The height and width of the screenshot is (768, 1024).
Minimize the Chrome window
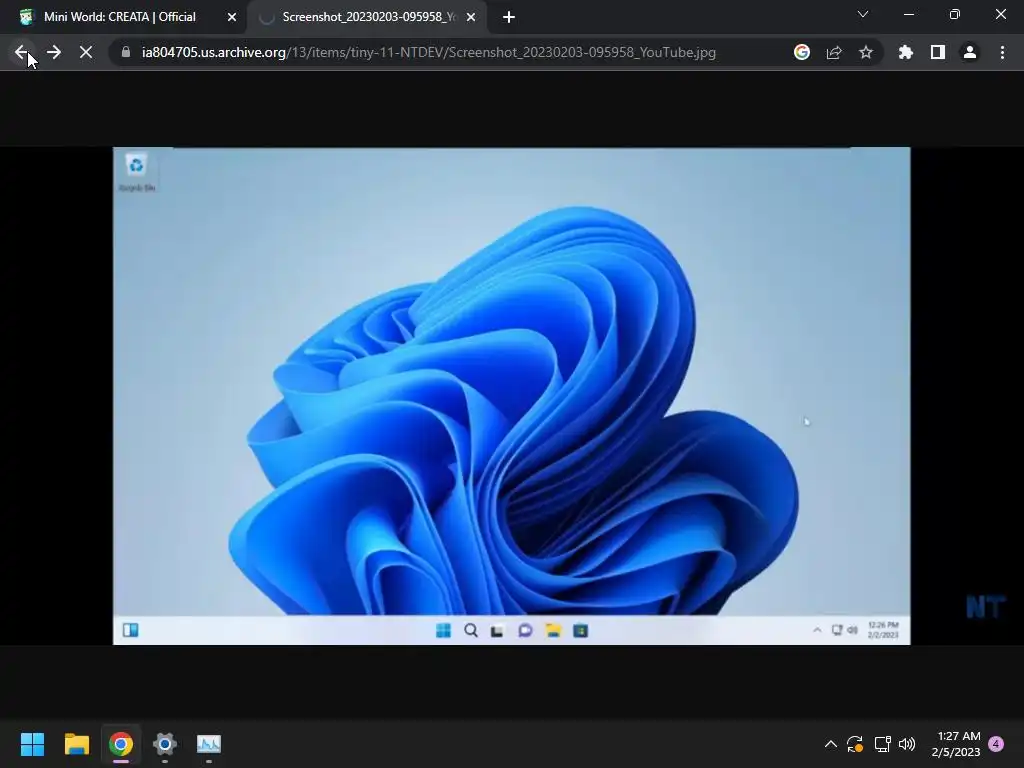pos(908,14)
